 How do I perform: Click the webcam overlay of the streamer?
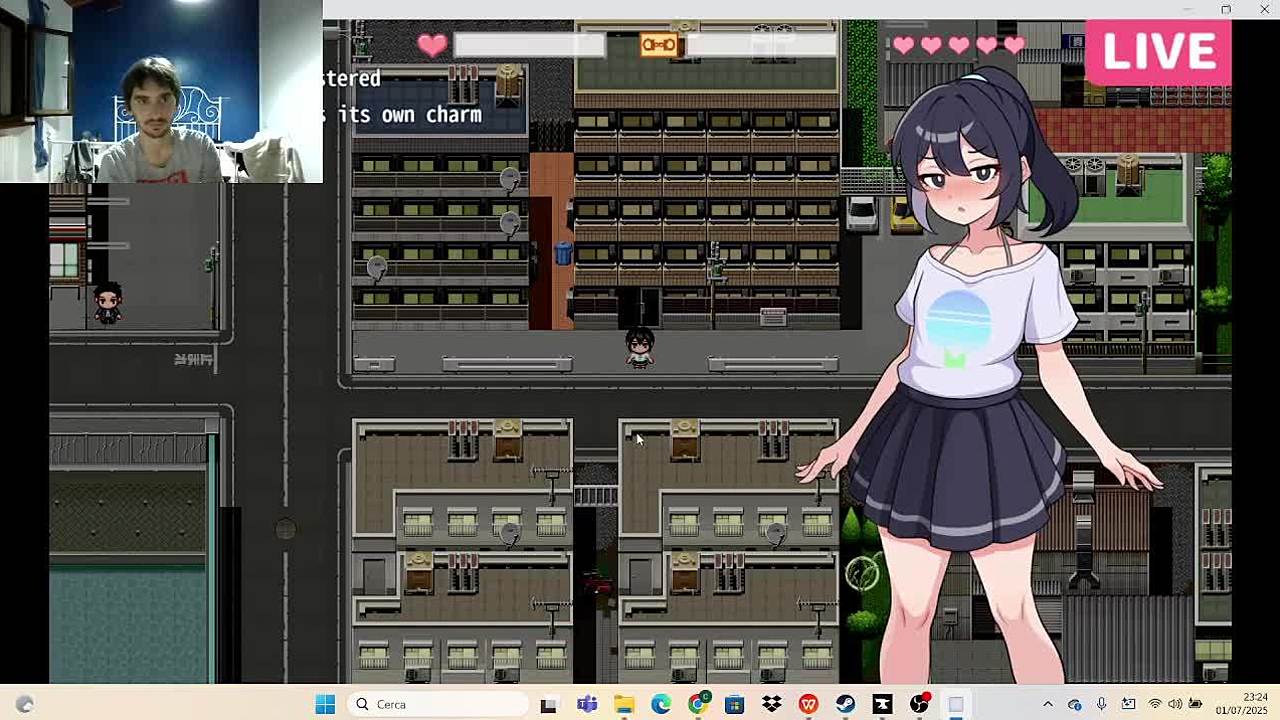pos(161,91)
